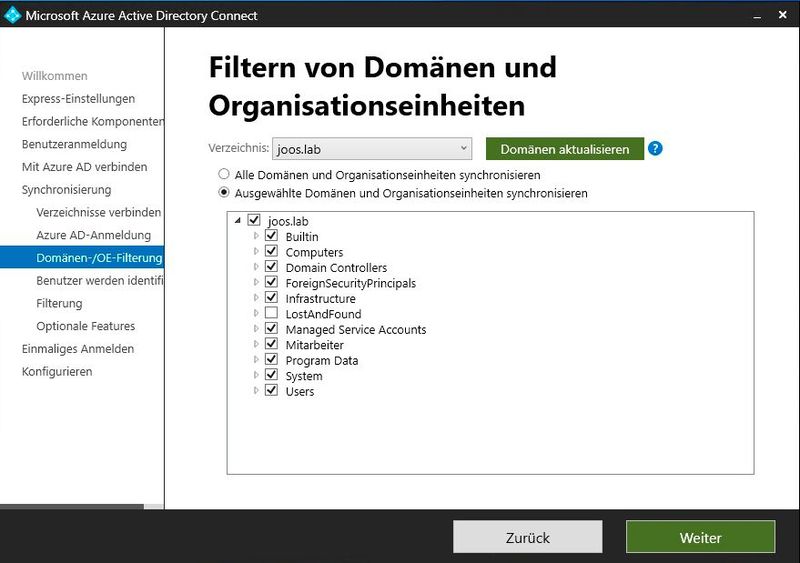Open the blue help question mark icon
The image size is (800, 563).
655,149
